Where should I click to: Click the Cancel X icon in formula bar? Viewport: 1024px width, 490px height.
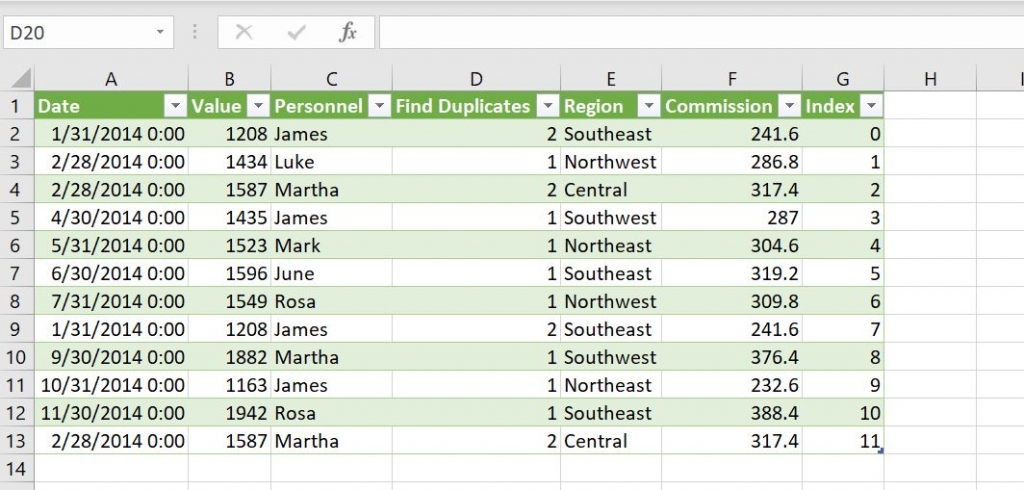(x=243, y=32)
